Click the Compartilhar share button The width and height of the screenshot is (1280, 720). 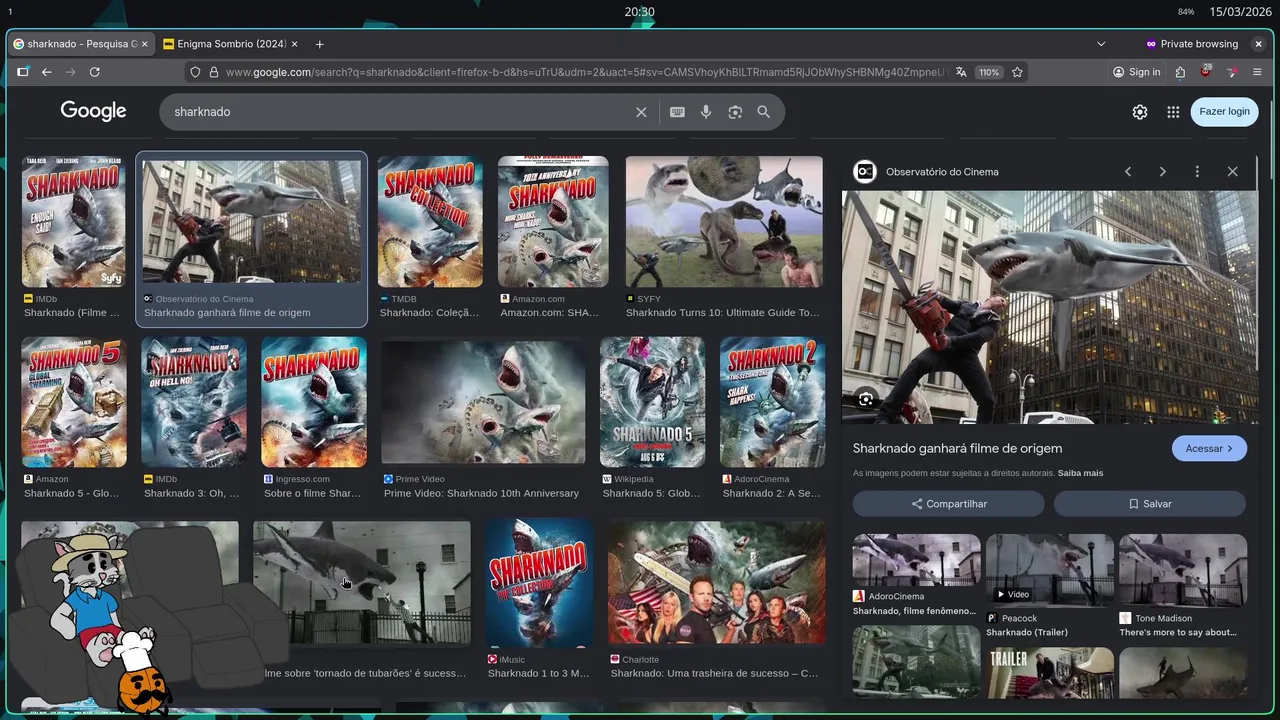[x=948, y=504]
